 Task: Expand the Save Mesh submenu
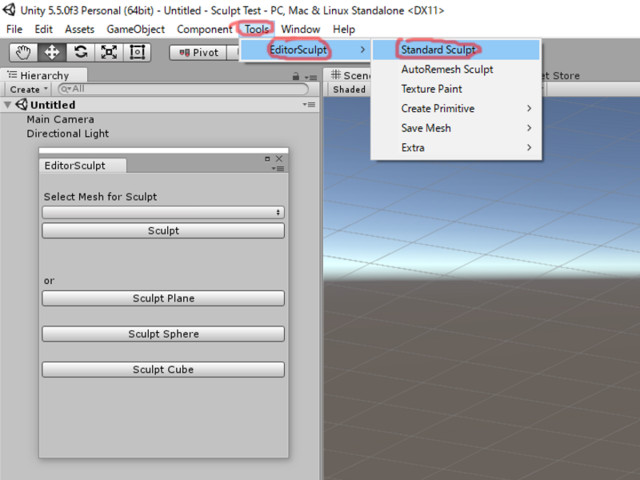456,128
